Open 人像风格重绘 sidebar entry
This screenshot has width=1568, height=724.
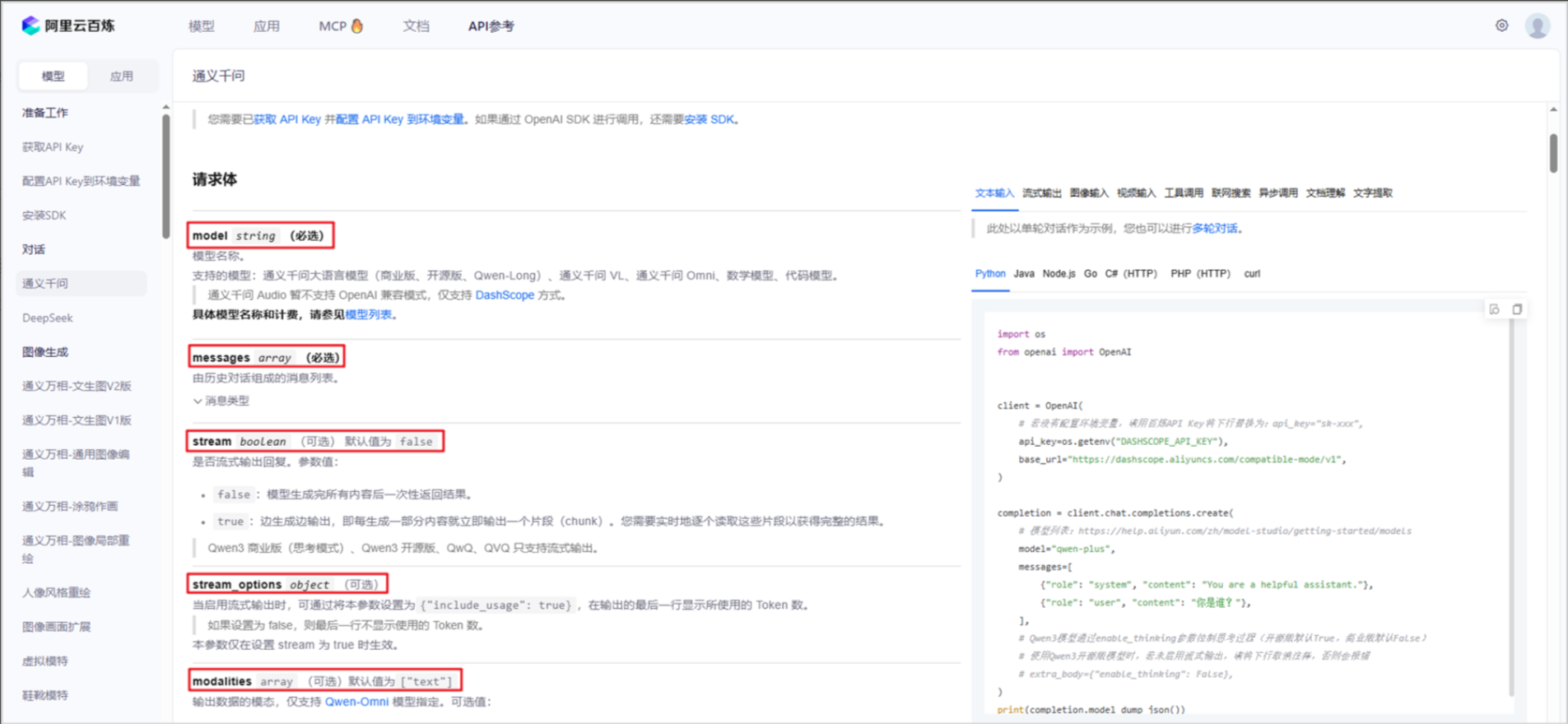point(56,592)
